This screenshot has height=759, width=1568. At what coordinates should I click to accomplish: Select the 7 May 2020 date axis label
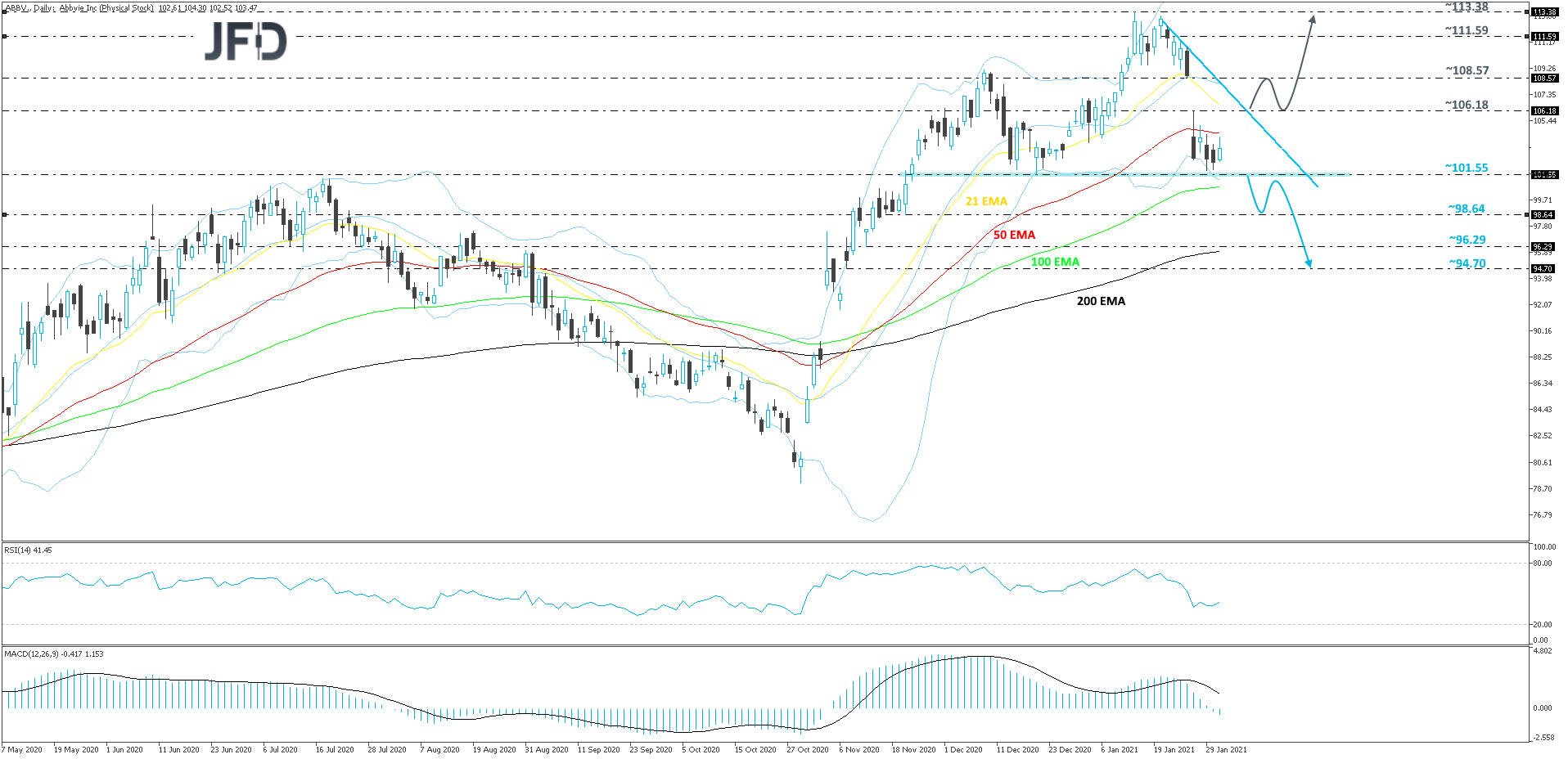pos(23,748)
